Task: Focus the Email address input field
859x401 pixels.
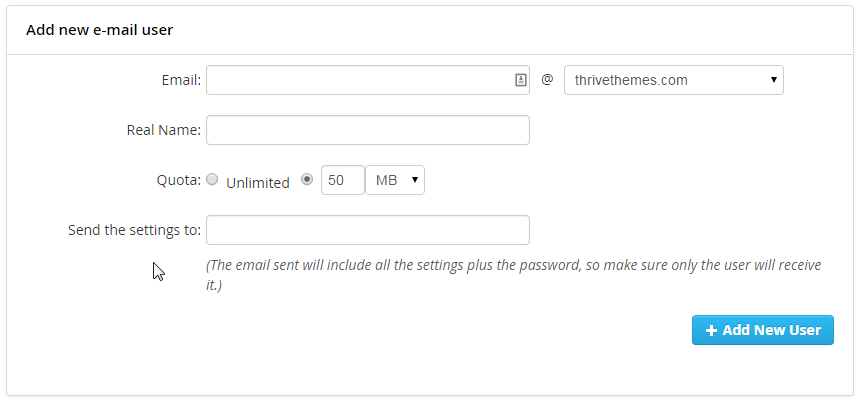Action: (x=368, y=80)
